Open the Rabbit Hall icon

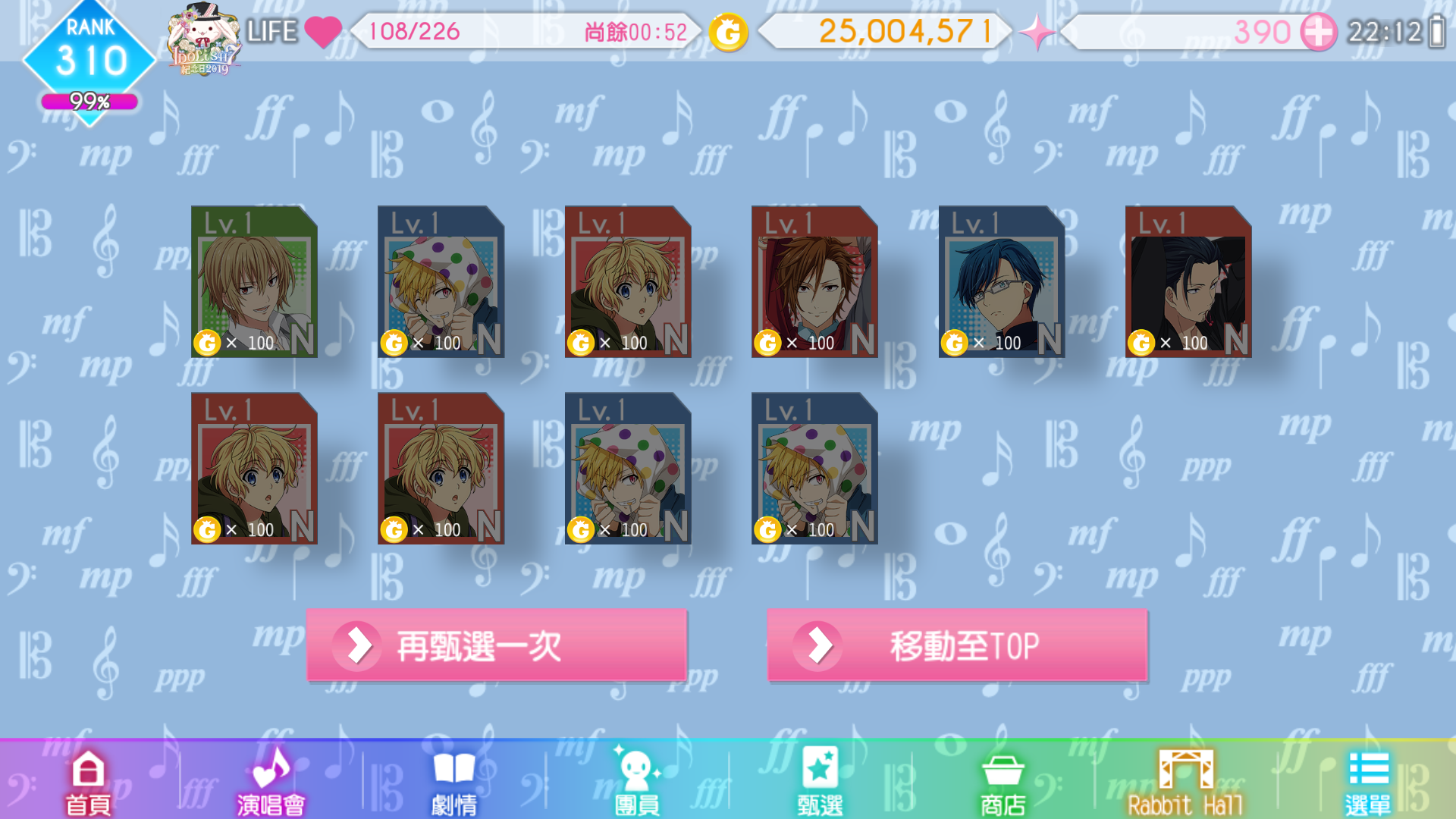click(1185, 783)
